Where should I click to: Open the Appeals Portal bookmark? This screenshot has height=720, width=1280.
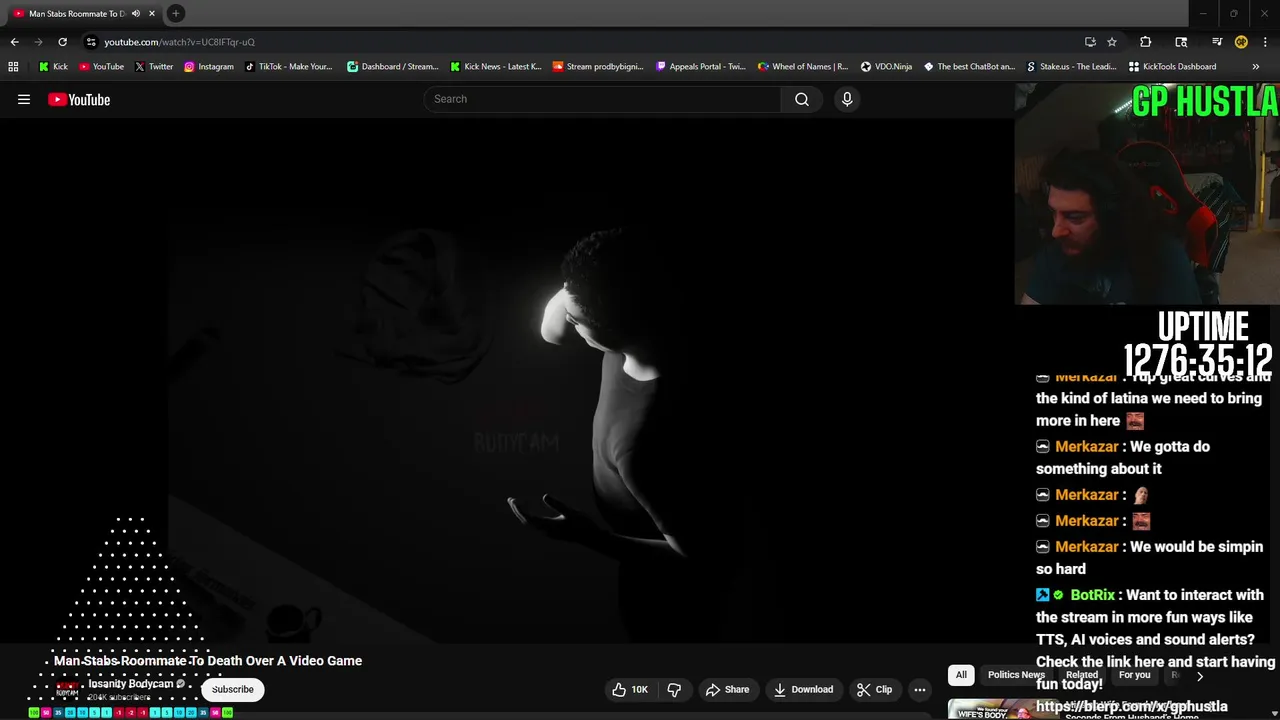701,67
